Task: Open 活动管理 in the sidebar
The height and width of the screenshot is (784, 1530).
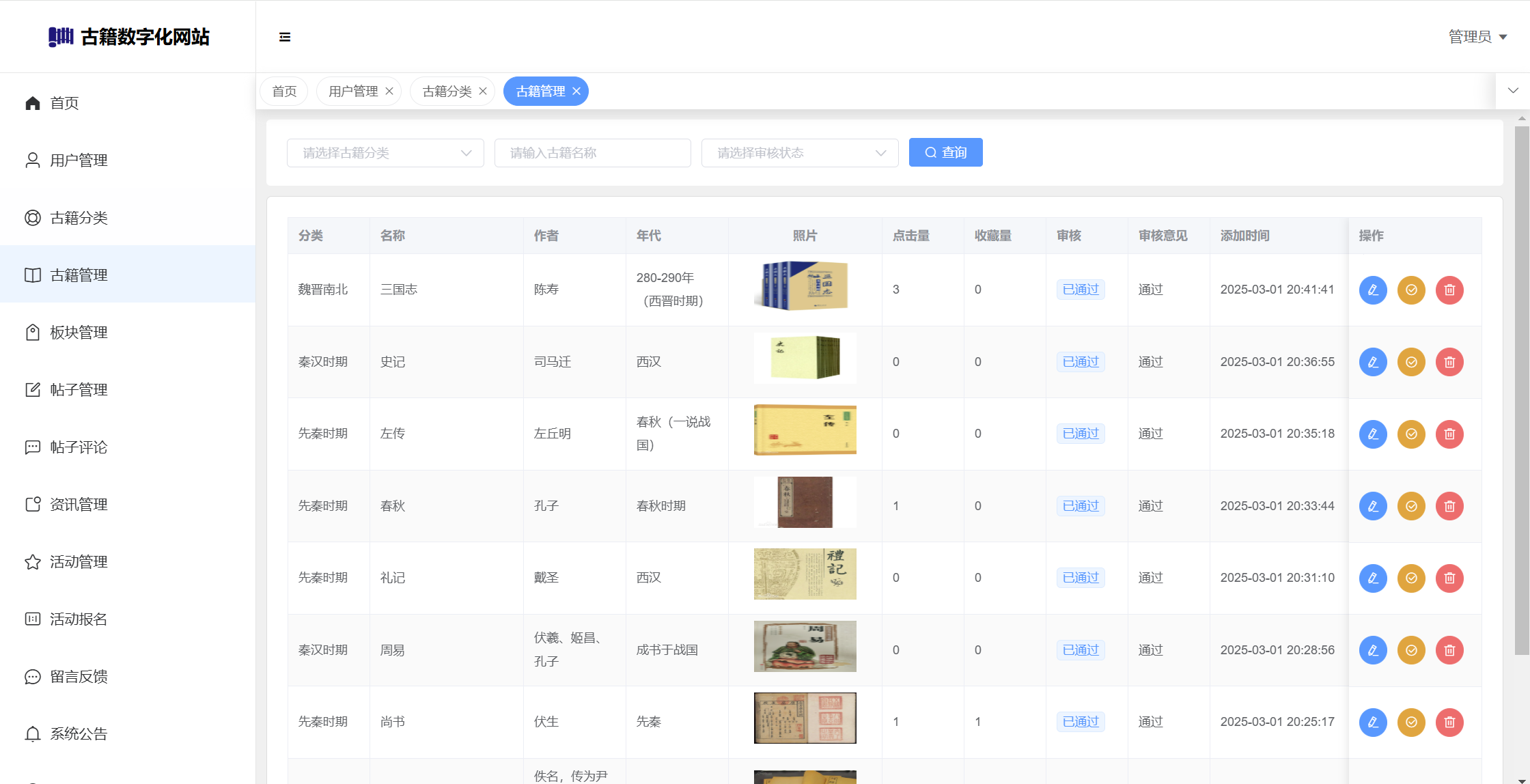Action: [79, 562]
